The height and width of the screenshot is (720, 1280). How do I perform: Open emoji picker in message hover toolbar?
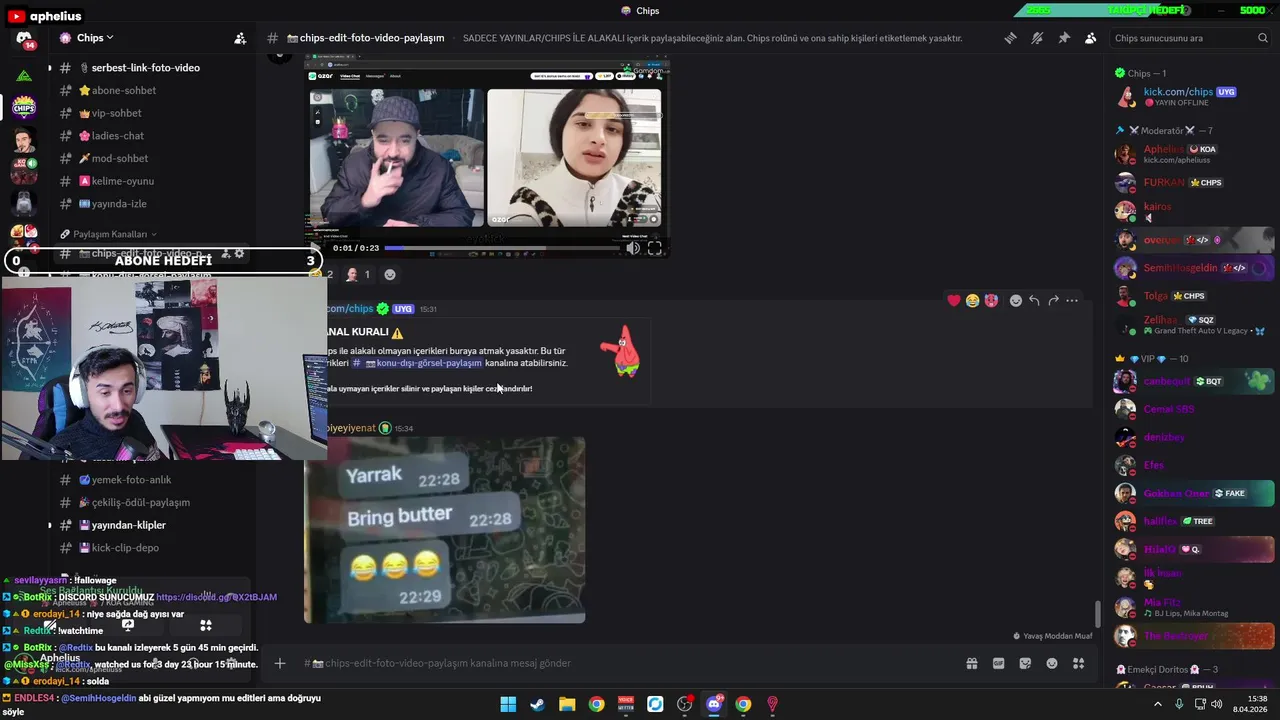[1015, 300]
